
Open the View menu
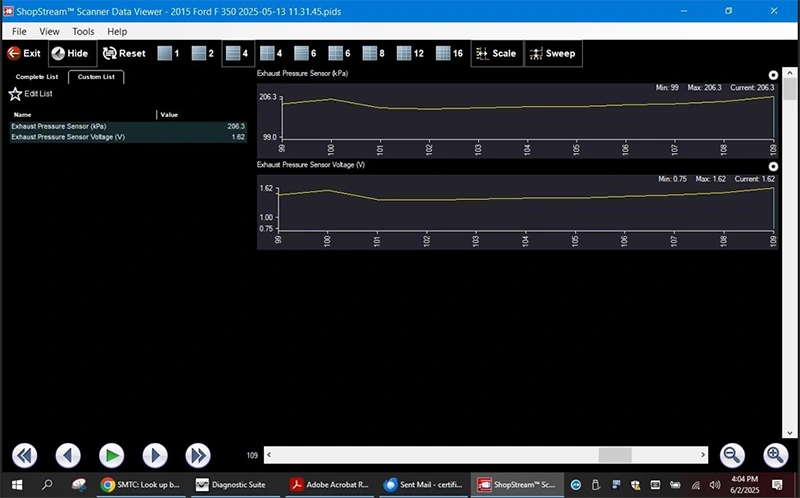(49, 32)
